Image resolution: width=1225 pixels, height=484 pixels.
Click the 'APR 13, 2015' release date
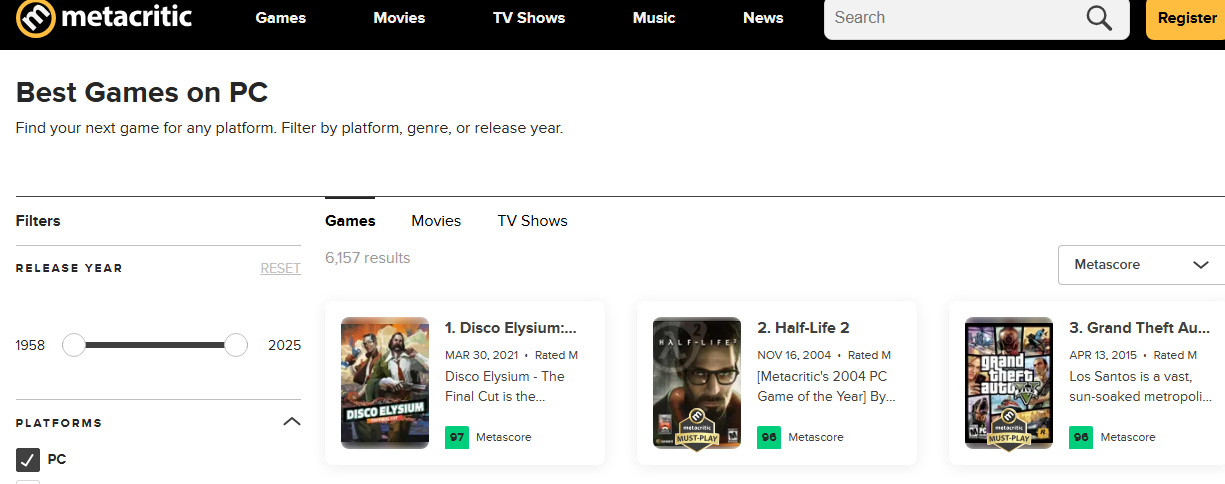(x=1103, y=355)
